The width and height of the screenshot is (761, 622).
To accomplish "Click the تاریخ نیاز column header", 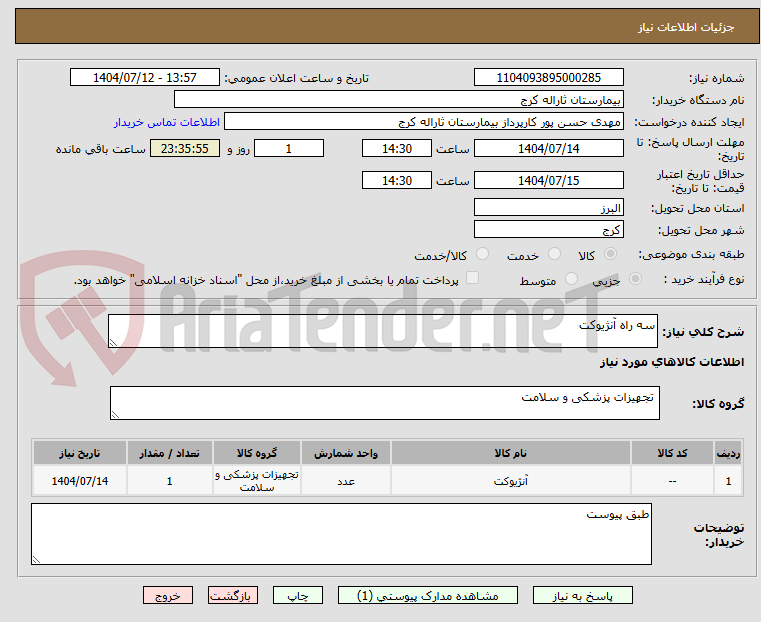I will [80, 453].
